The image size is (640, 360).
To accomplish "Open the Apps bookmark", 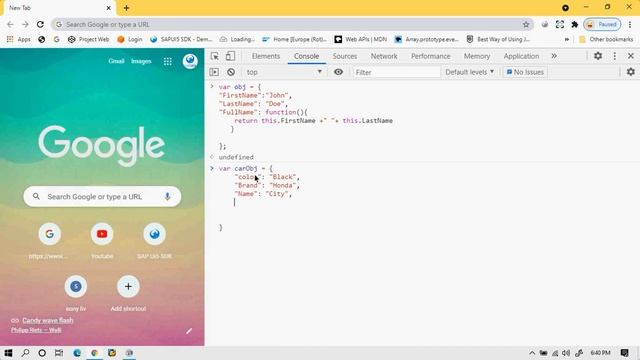I will click(19, 39).
